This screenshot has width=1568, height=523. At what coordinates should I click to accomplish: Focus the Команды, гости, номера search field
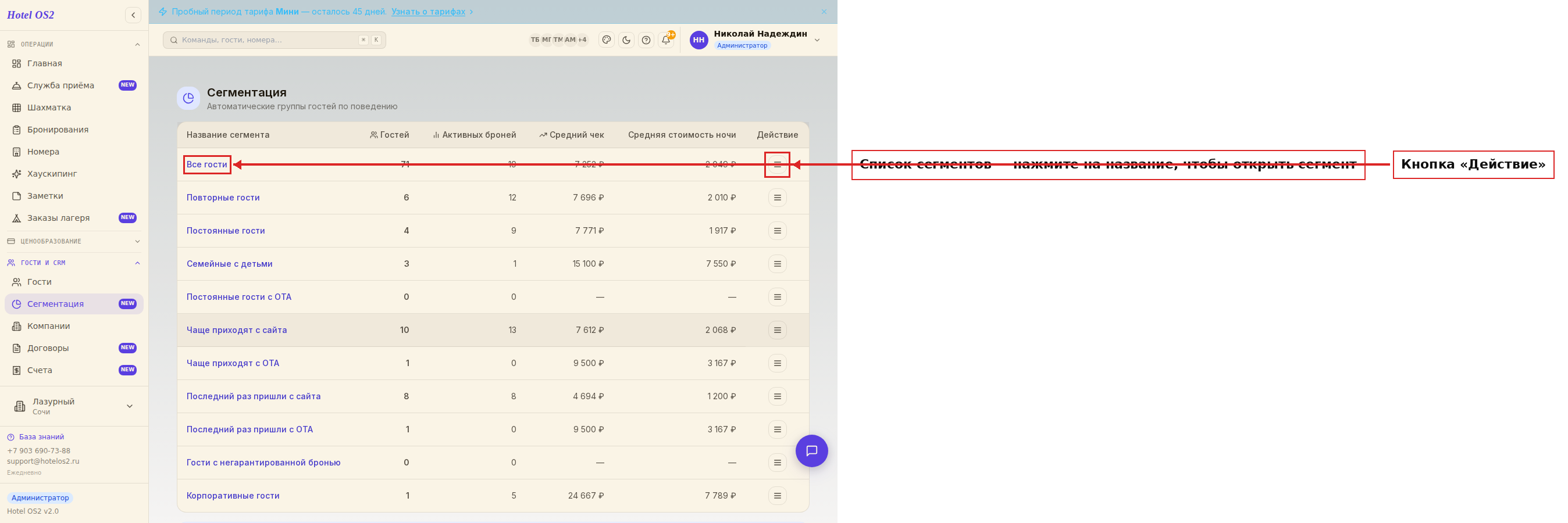pos(275,40)
